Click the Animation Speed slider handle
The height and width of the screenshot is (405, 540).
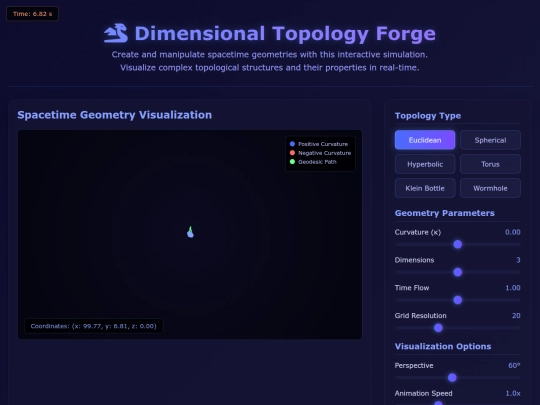pyautogui.click(x=438, y=403)
